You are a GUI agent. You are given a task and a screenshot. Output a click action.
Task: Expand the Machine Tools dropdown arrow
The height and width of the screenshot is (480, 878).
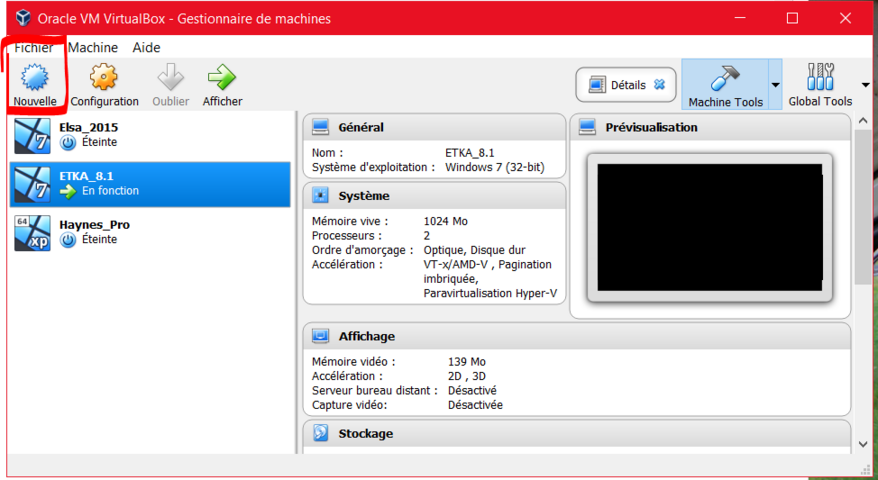point(775,85)
